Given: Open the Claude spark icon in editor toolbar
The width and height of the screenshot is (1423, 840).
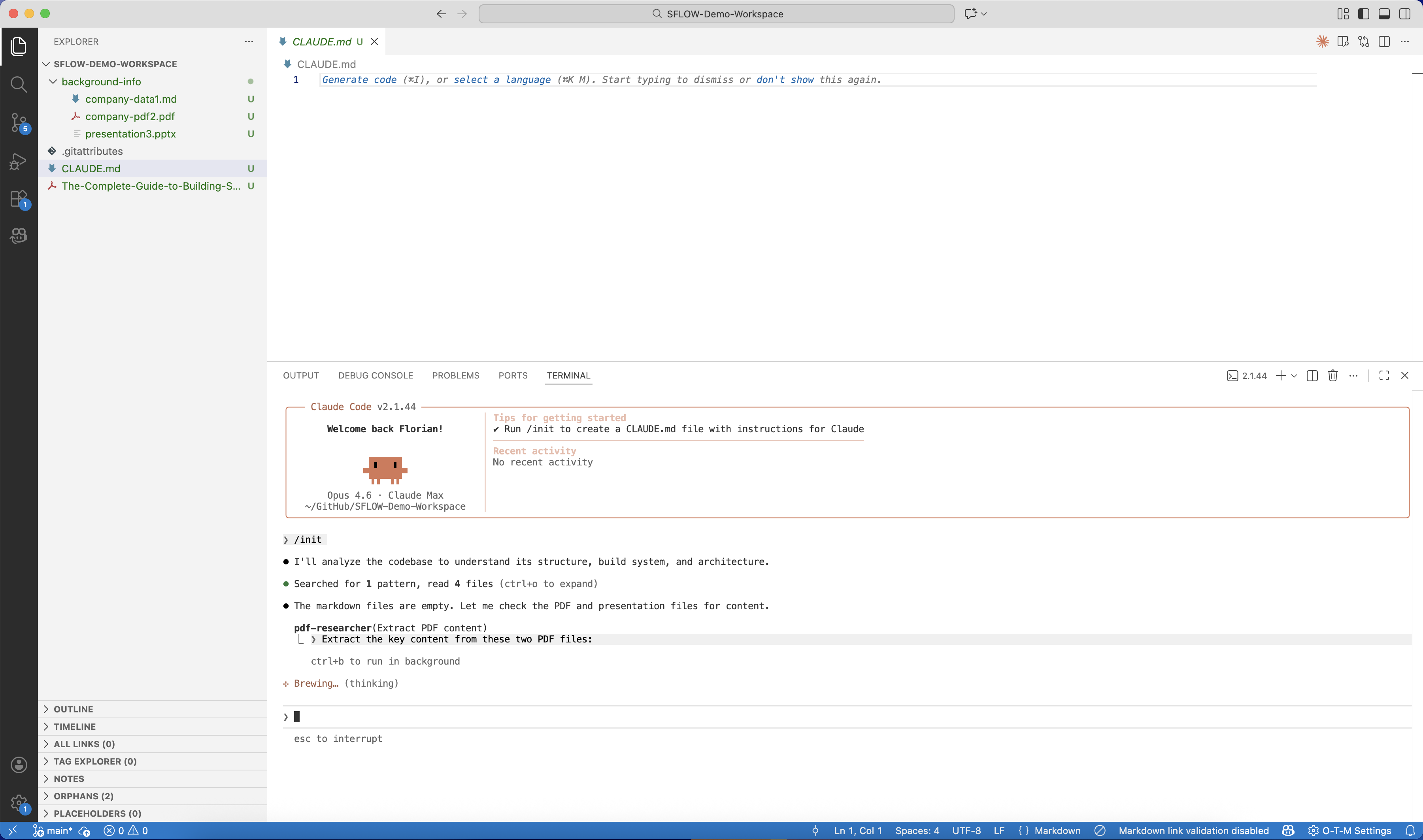Looking at the screenshot, I should pyautogui.click(x=1322, y=41).
